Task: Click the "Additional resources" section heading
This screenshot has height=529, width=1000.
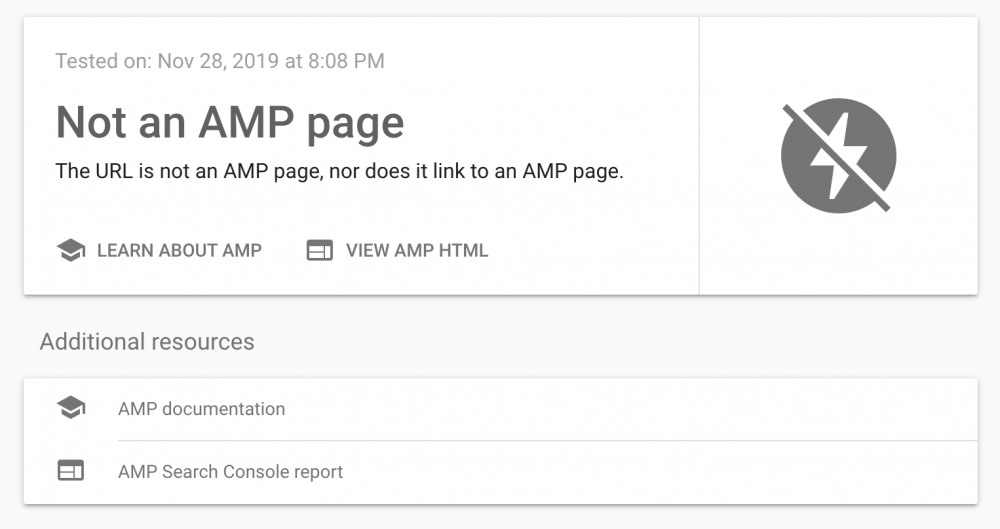Action: (147, 342)
